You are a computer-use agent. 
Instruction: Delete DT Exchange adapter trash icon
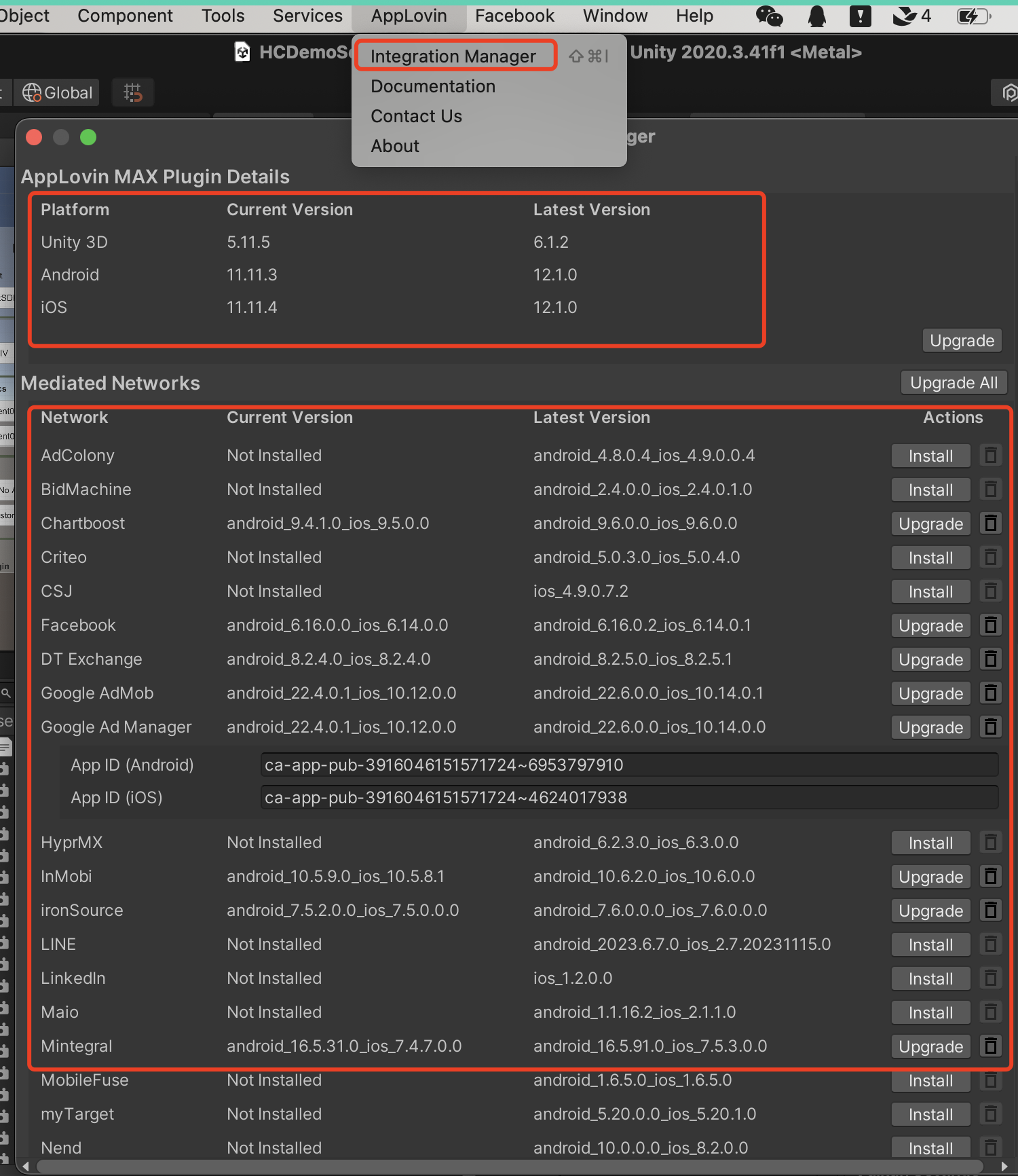[x=991, y=659]
